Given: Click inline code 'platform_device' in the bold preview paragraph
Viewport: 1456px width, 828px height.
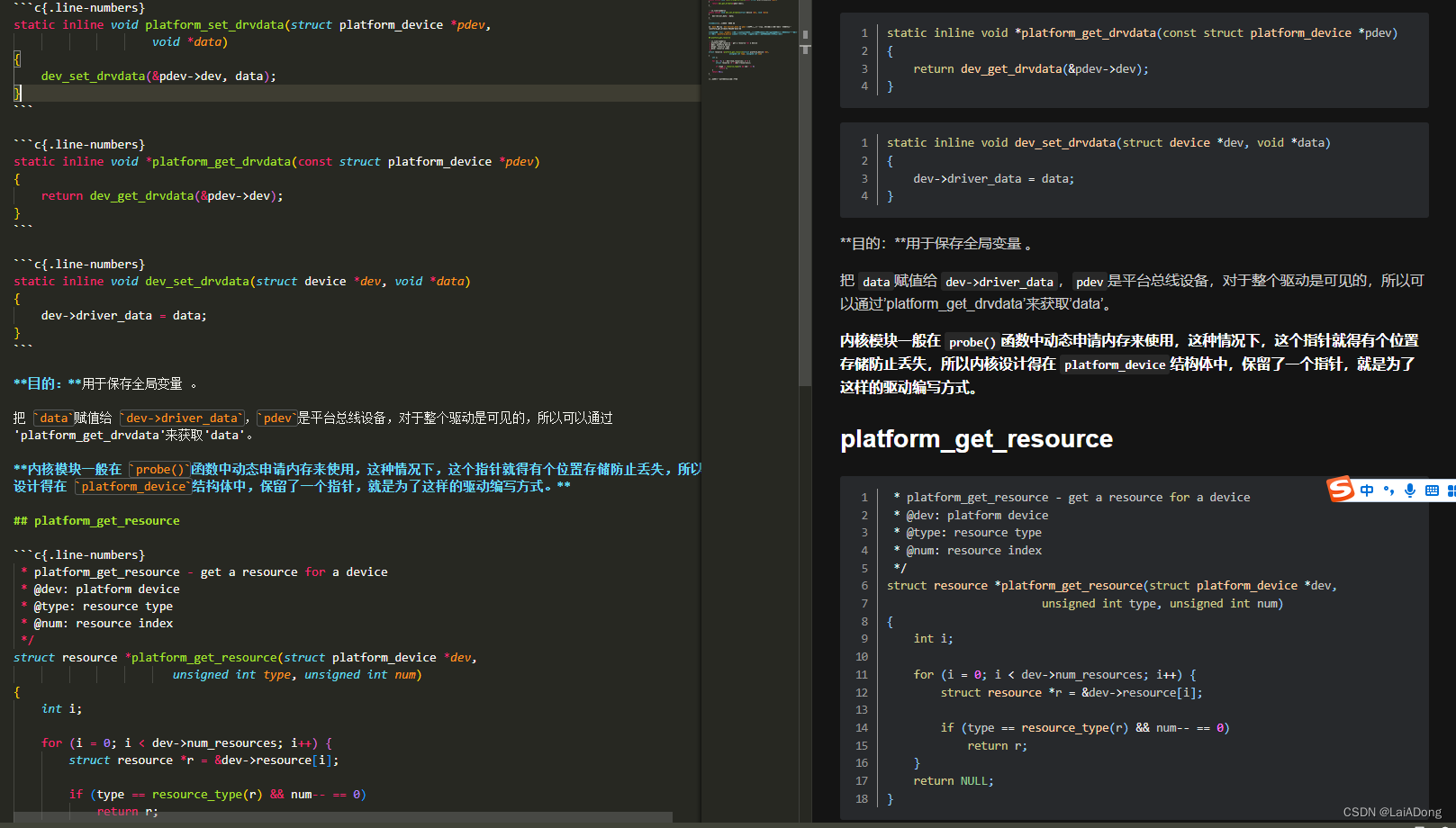Looking at the screenshot, I should click(x=1115, y=364).
